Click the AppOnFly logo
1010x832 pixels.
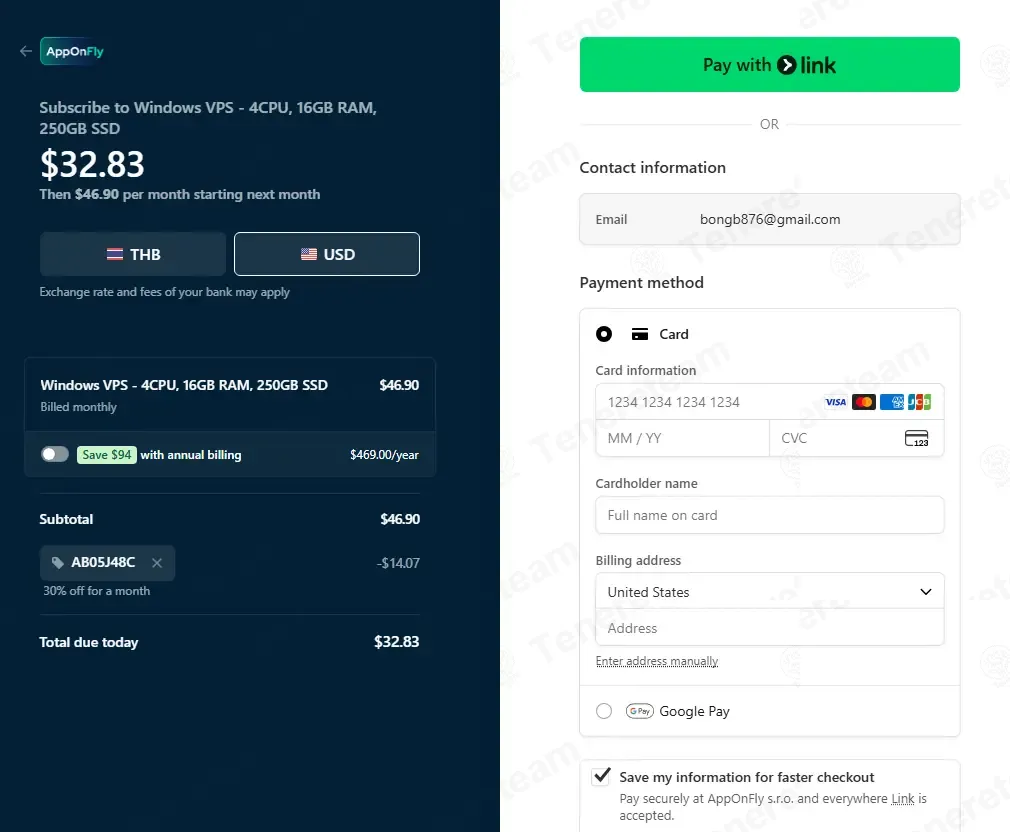coord(72,52)
